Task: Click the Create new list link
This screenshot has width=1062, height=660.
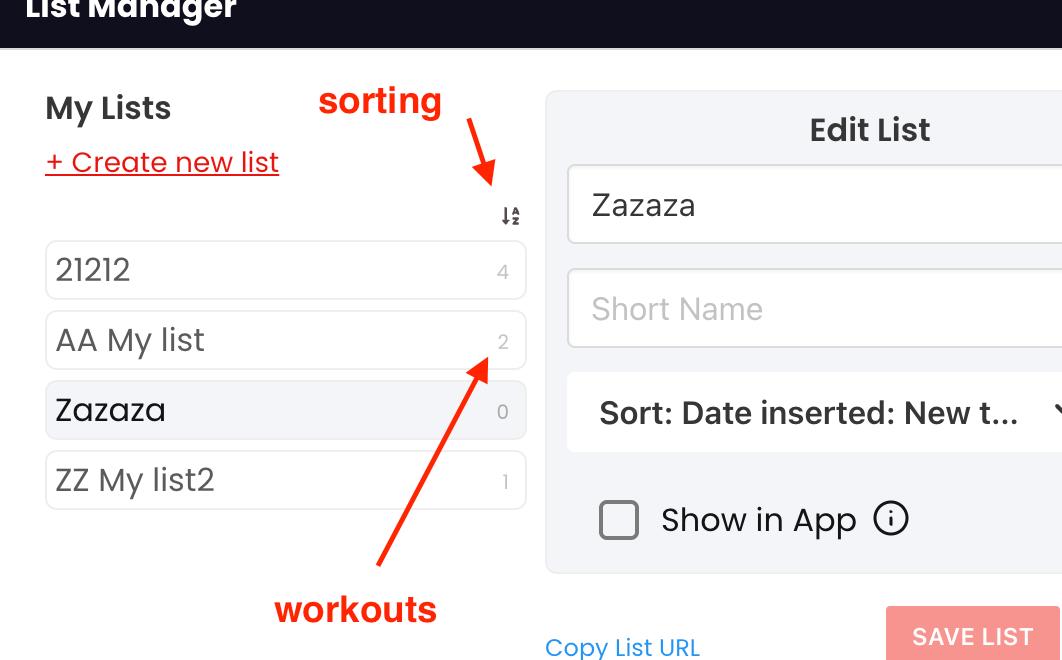Action: 162,163
